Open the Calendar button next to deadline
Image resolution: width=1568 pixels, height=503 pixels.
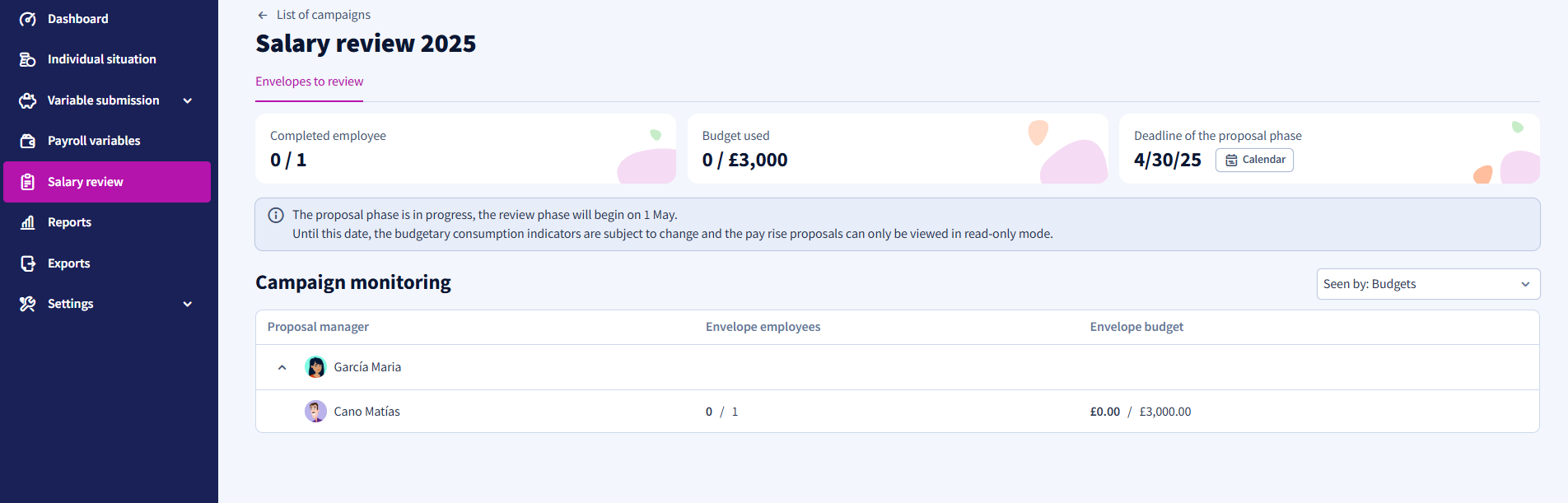point(1254,160)
